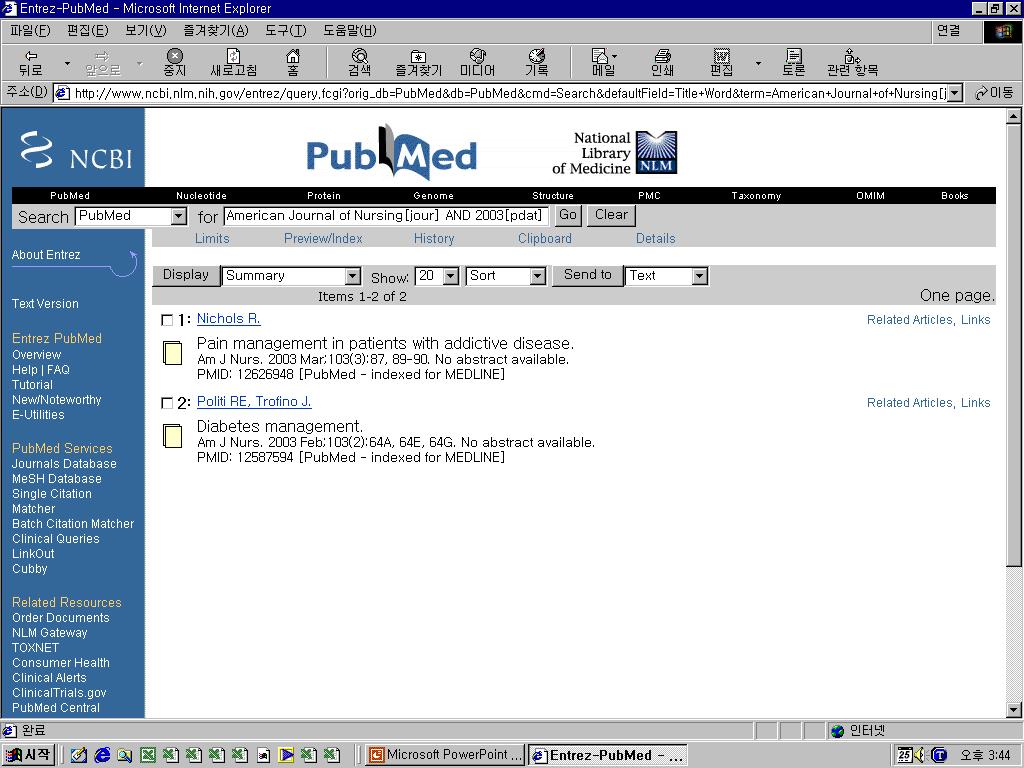Check the box for result 1 Nichols R.
Viewport: 1024px width, 768px height.
click(167, 320)
